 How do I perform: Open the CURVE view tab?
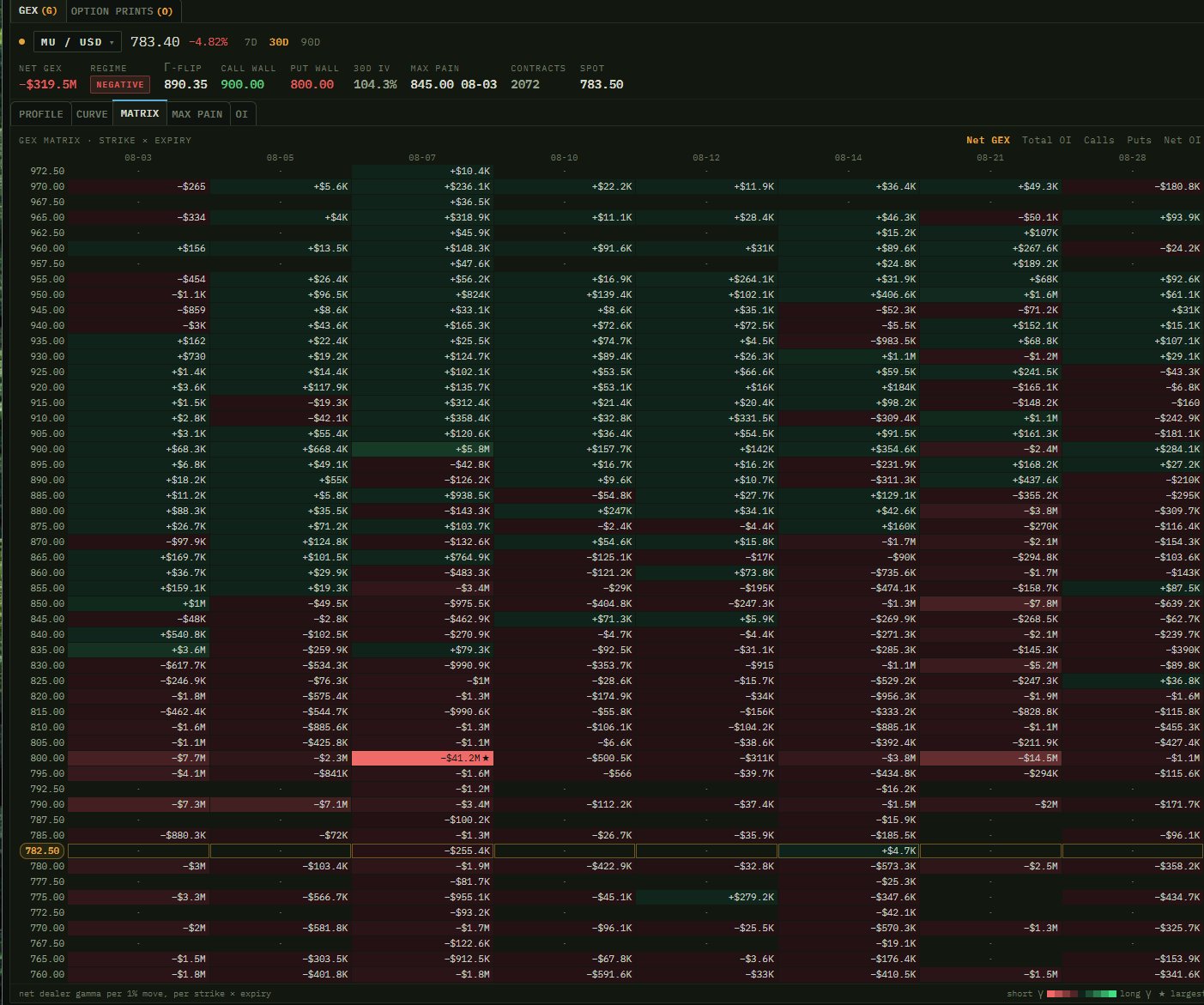point(92,114)
